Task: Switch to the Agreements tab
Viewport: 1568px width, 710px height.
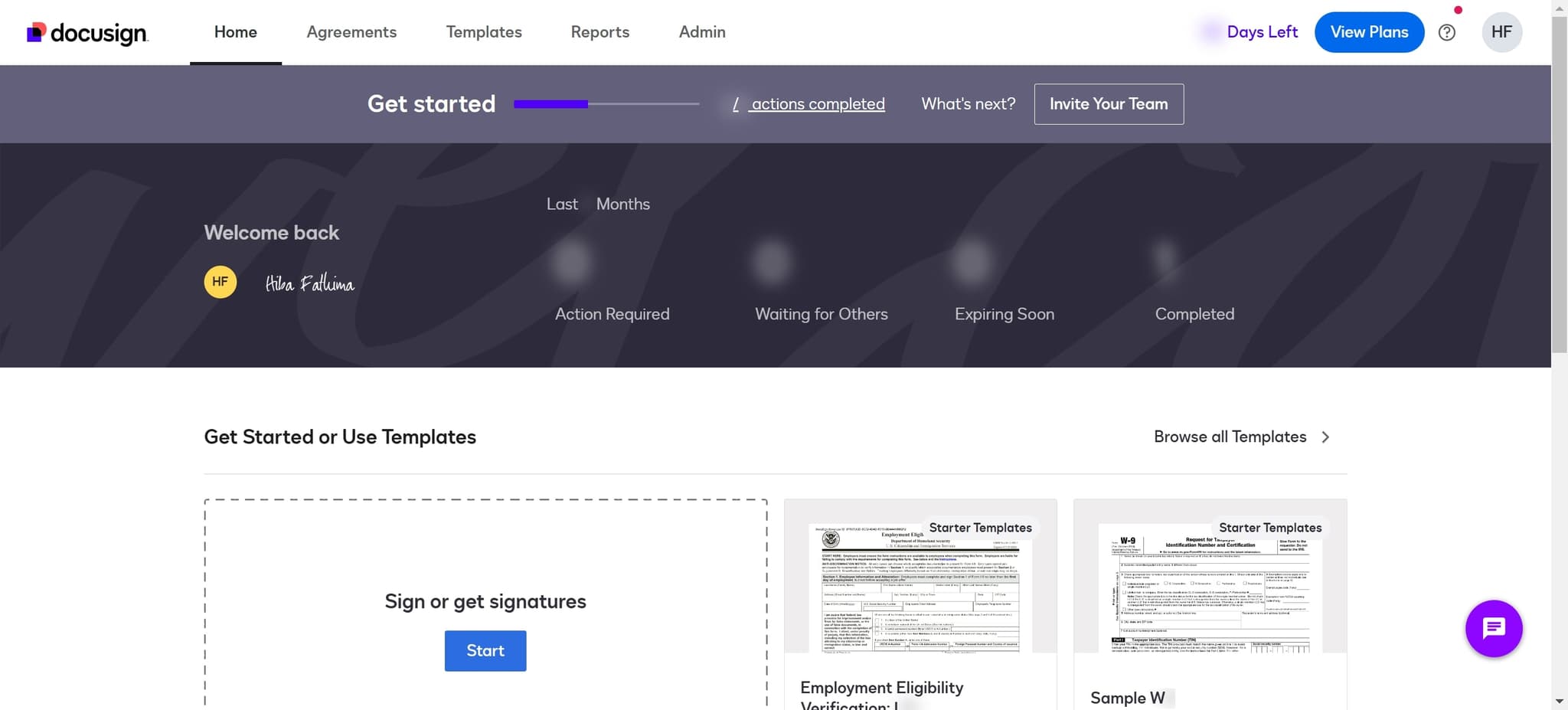Action: coord(351,32)
